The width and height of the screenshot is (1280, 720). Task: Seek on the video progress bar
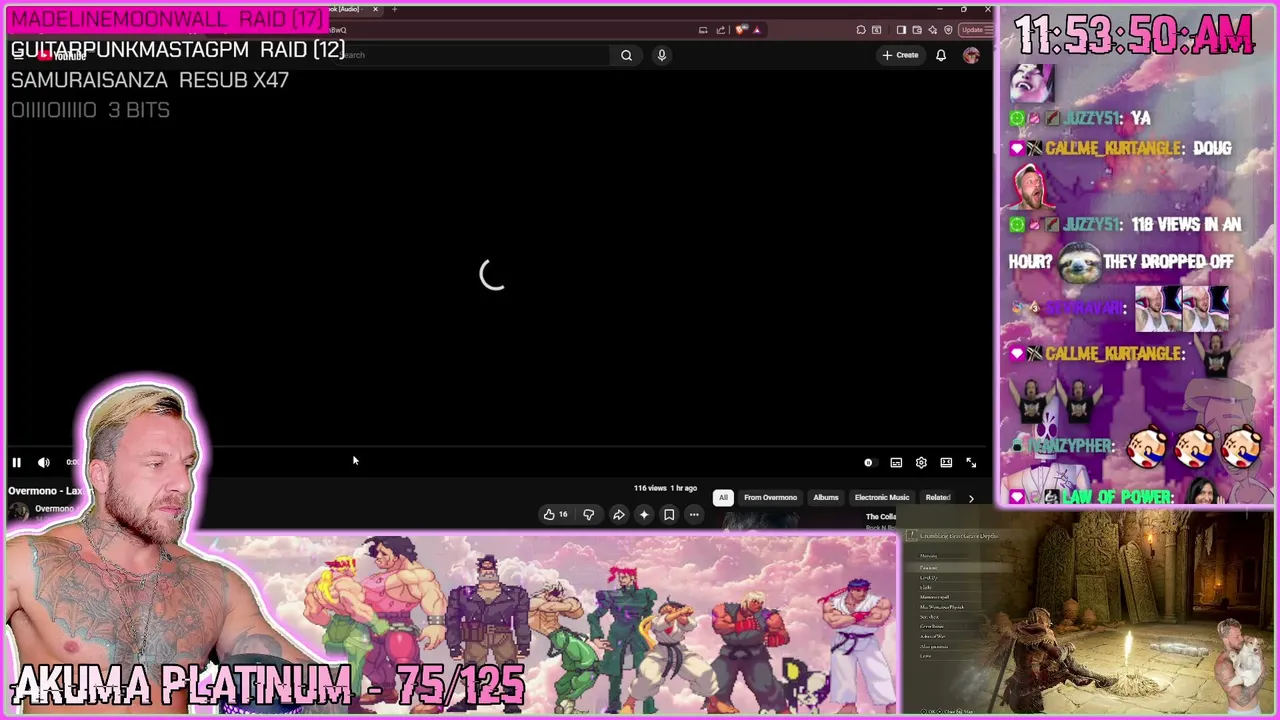click(x=498, y=447)
